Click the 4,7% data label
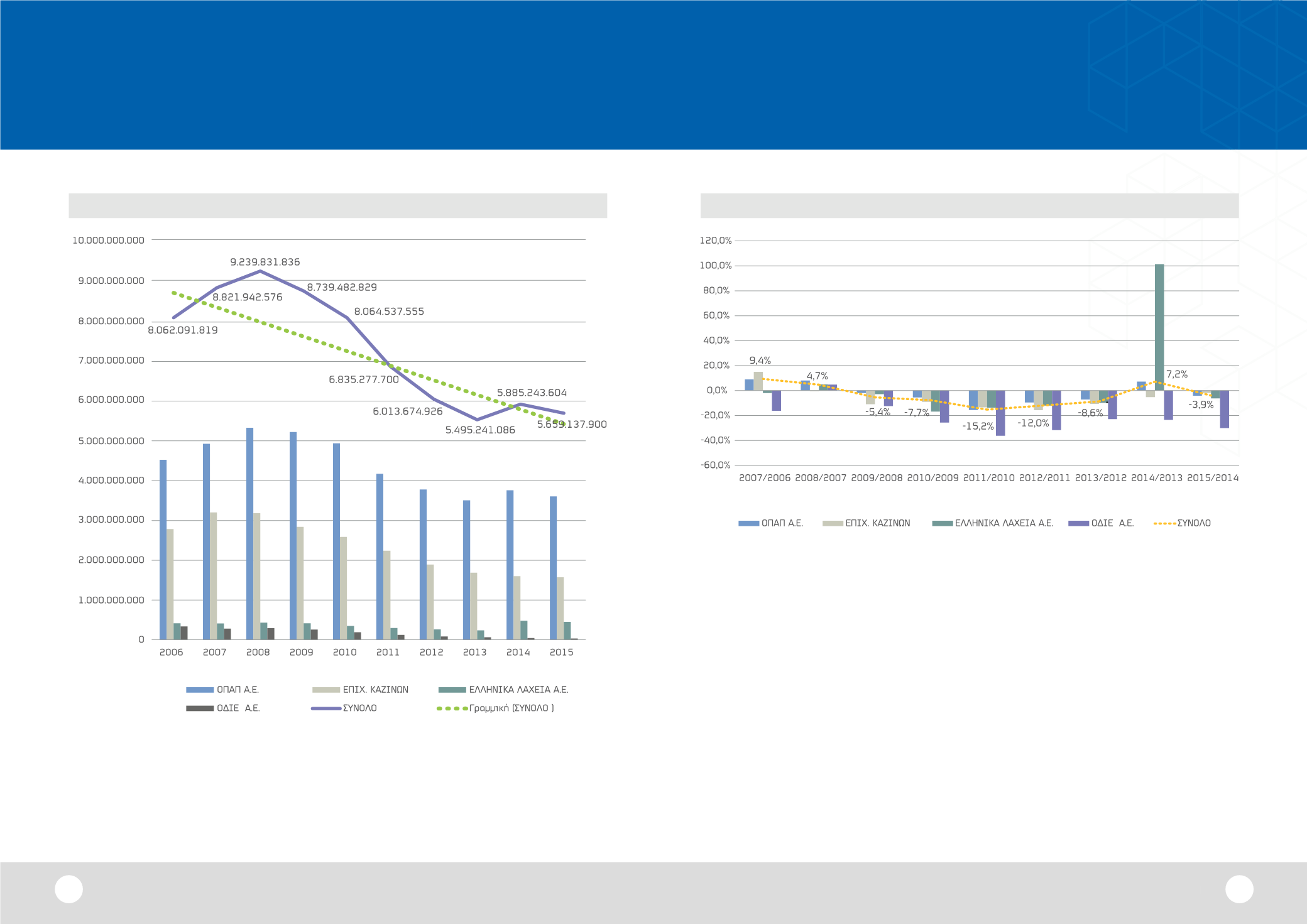This screenshot has height=924, width=1307. tap(818, 376)
